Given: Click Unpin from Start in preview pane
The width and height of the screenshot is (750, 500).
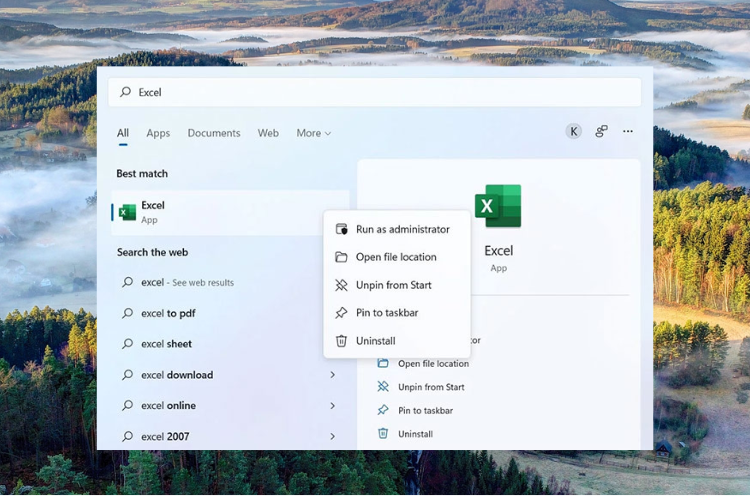Looking at the screenshot, I should [431, 387].
